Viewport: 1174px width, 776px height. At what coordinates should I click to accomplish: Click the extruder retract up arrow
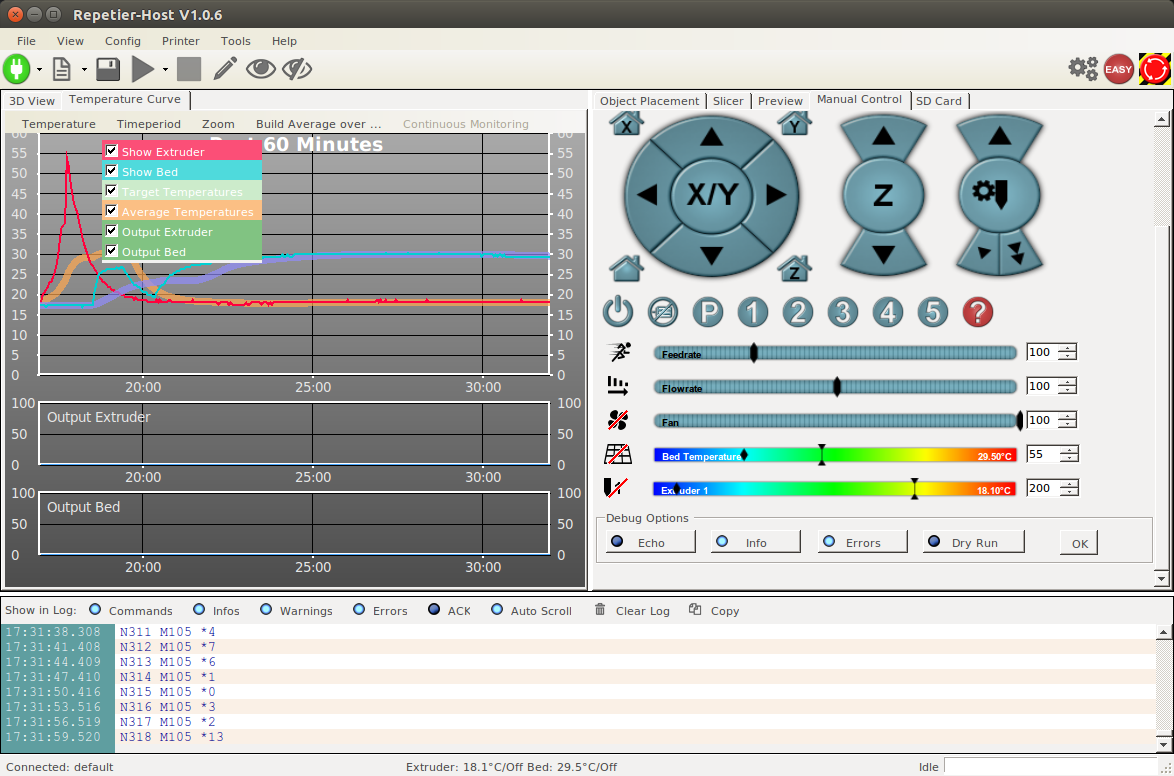1000,136
